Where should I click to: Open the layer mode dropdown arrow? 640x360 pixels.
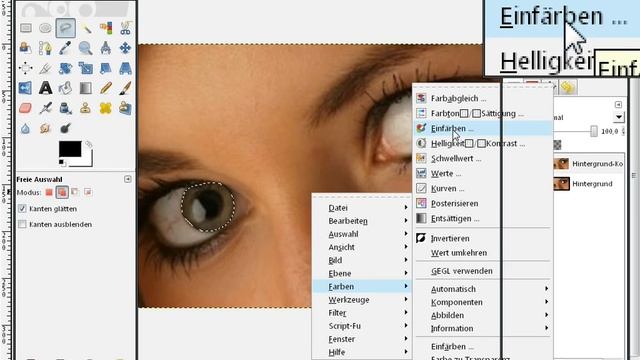pos(619,118)
